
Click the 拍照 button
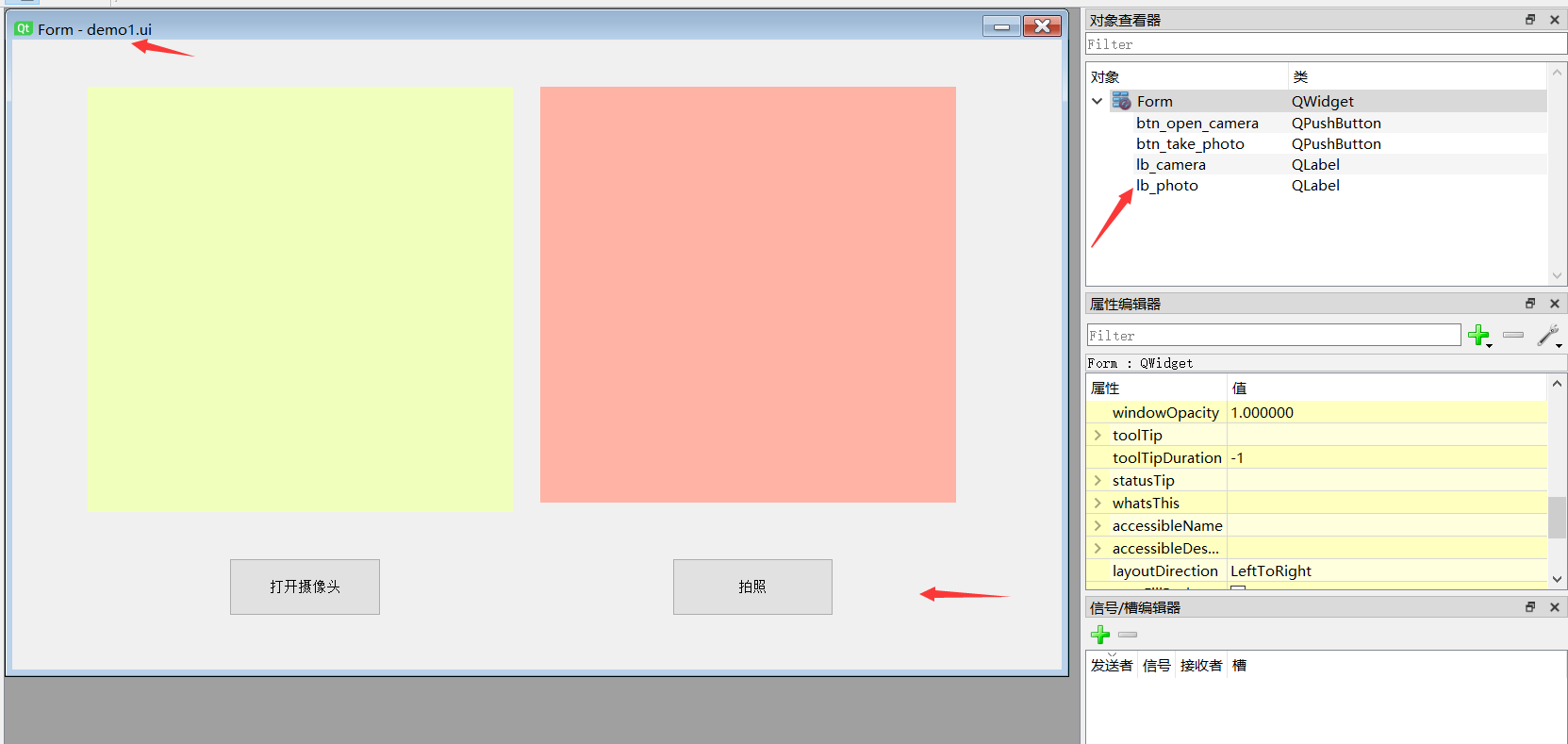click(x=752, y=587)
